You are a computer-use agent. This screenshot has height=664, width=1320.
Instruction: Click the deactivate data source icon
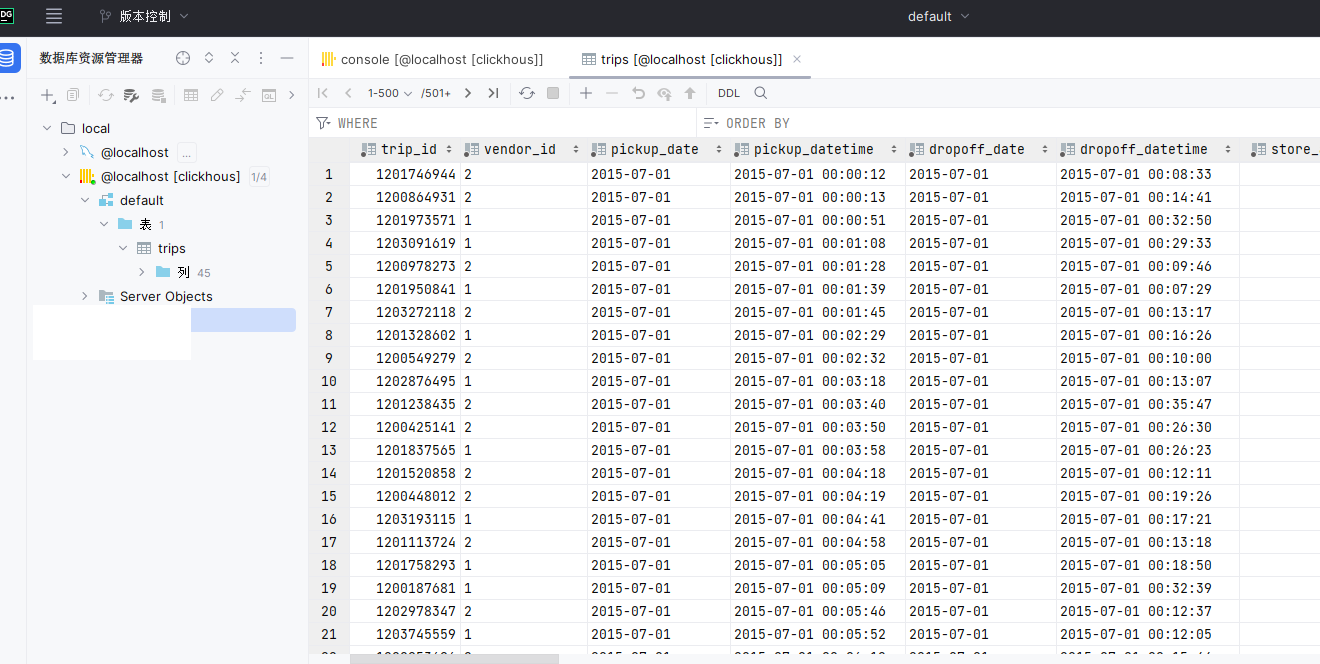158,95
